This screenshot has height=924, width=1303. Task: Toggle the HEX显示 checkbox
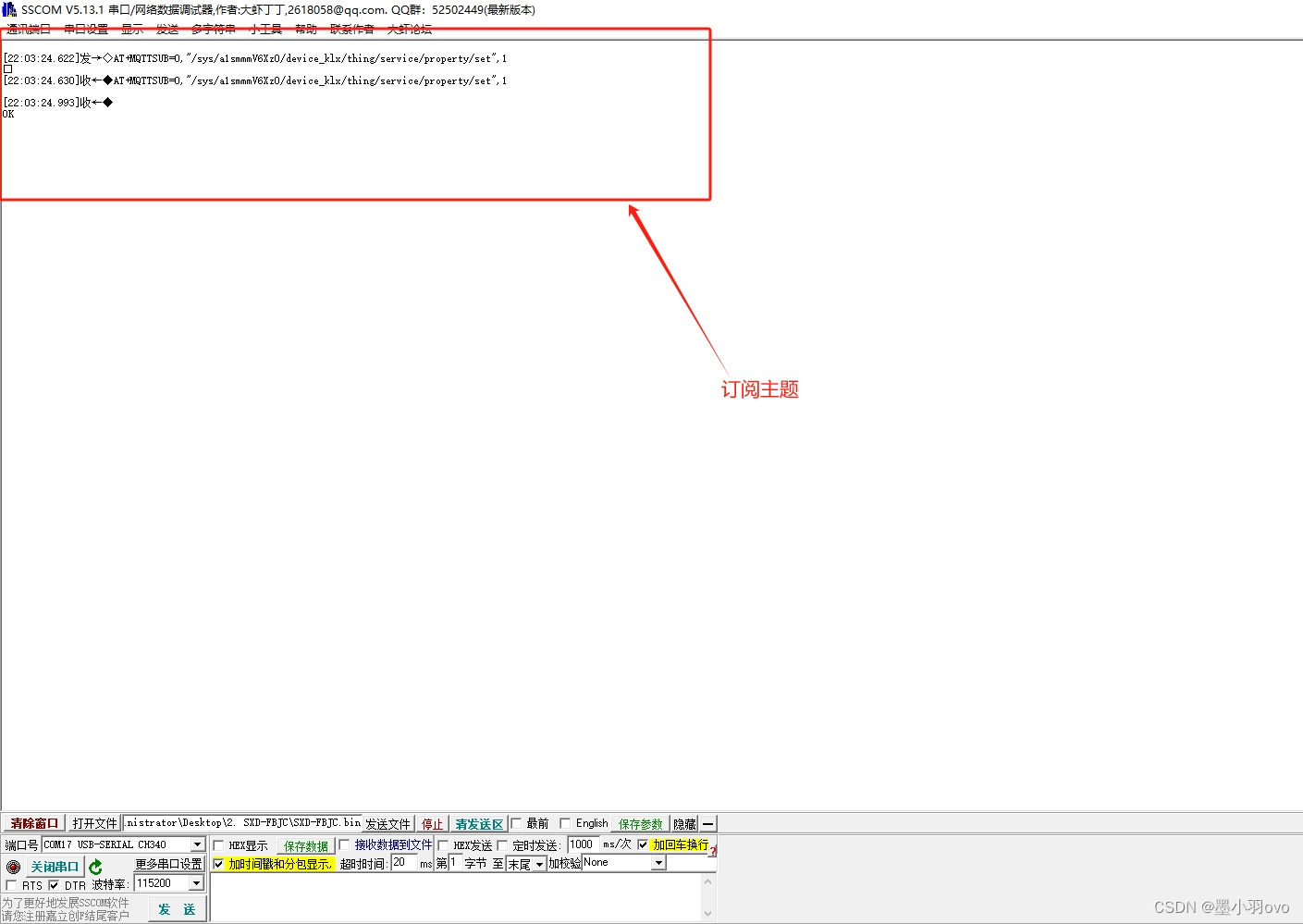click(x=218, y=845)
